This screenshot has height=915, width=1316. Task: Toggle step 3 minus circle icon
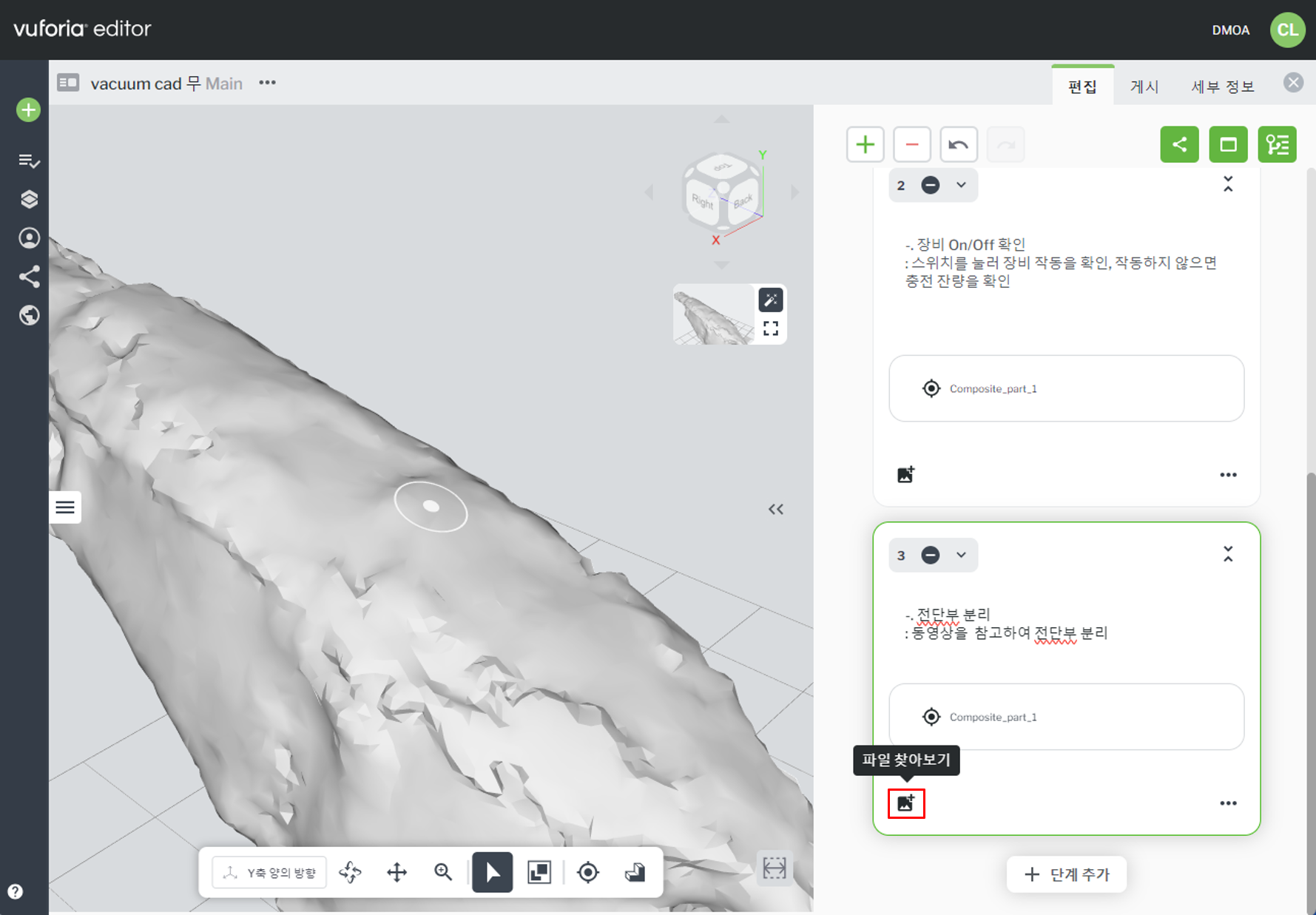point(931,555)
